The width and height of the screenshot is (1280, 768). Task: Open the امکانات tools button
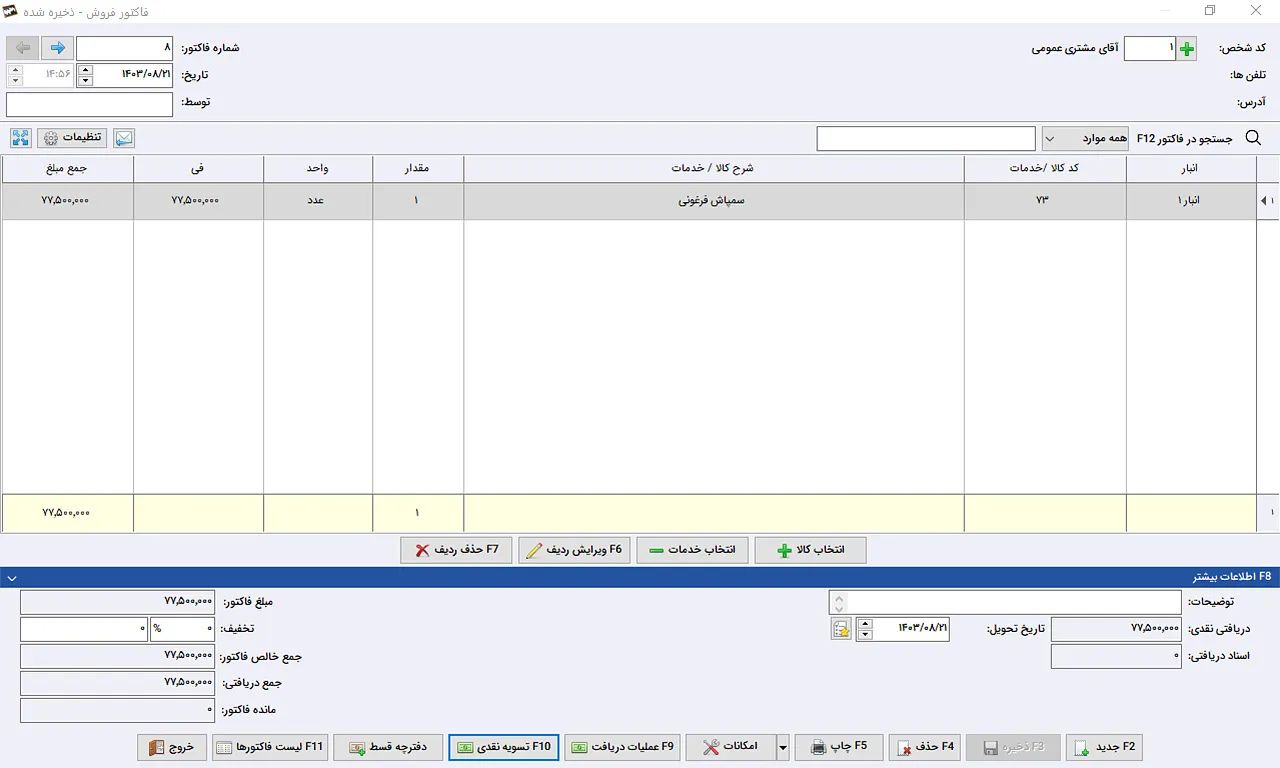731,747
